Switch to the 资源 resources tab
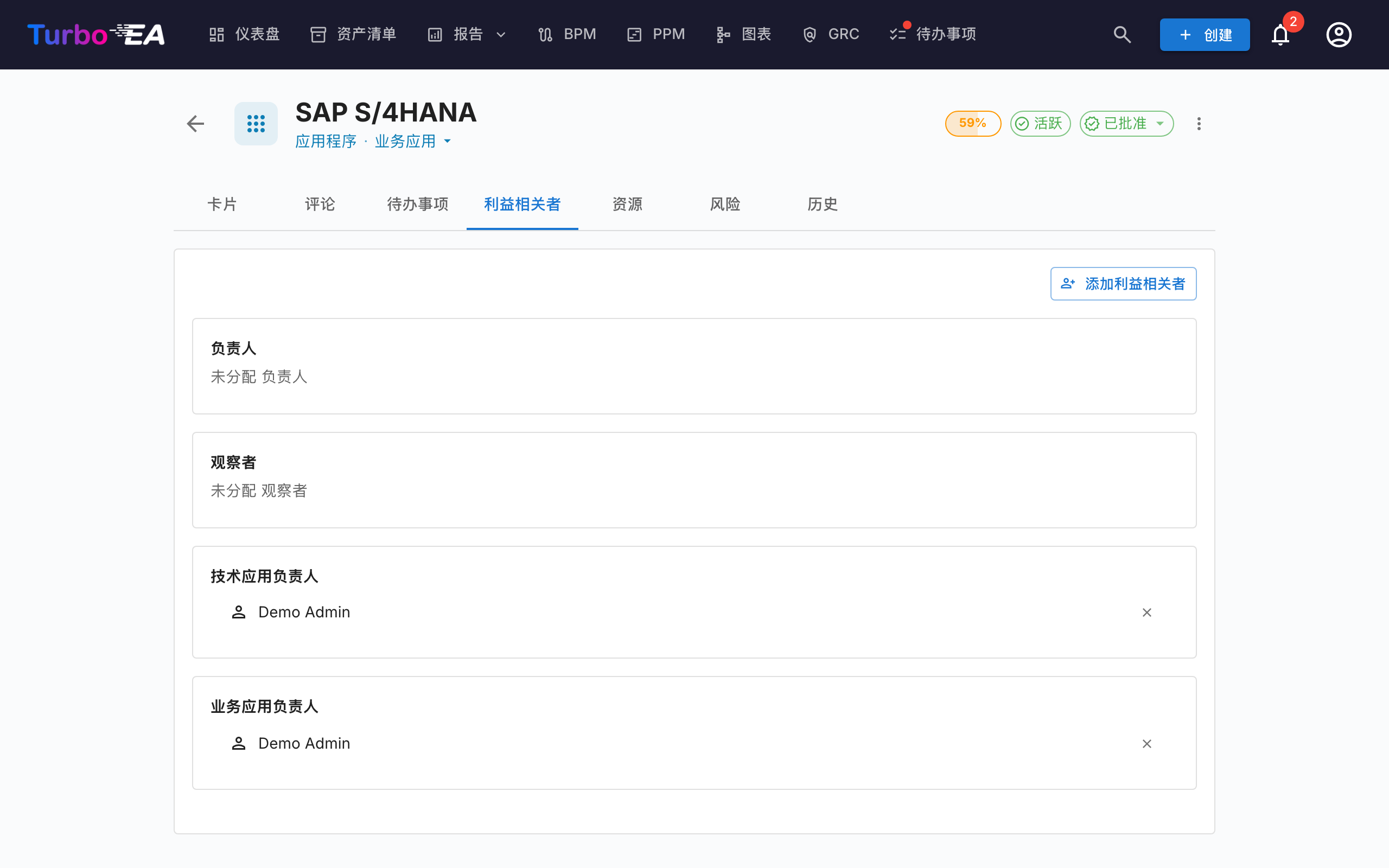This screenshot has height=868, width=1389. coord(627,205)
